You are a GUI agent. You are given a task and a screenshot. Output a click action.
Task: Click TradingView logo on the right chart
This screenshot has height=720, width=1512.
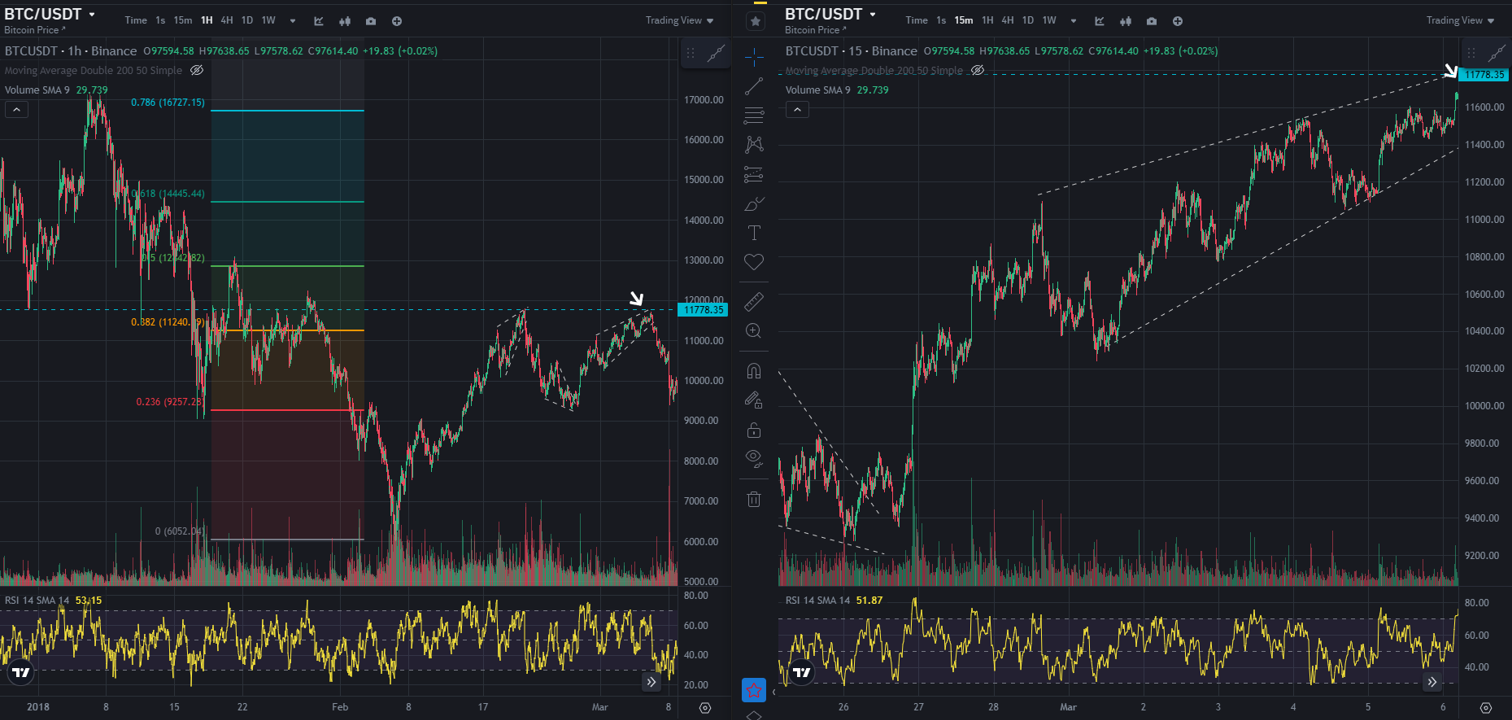tap(800, 673)
